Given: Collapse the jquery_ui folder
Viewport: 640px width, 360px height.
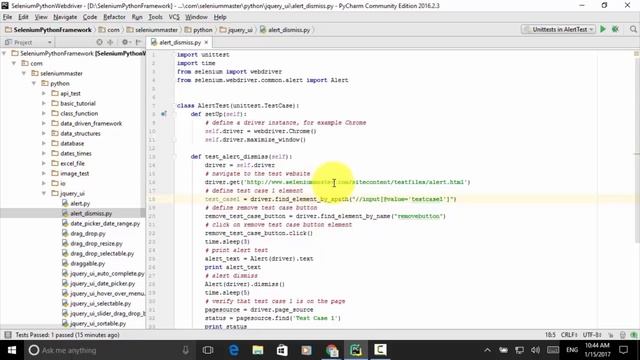Looking at the screenshot, I should (44, 193).
